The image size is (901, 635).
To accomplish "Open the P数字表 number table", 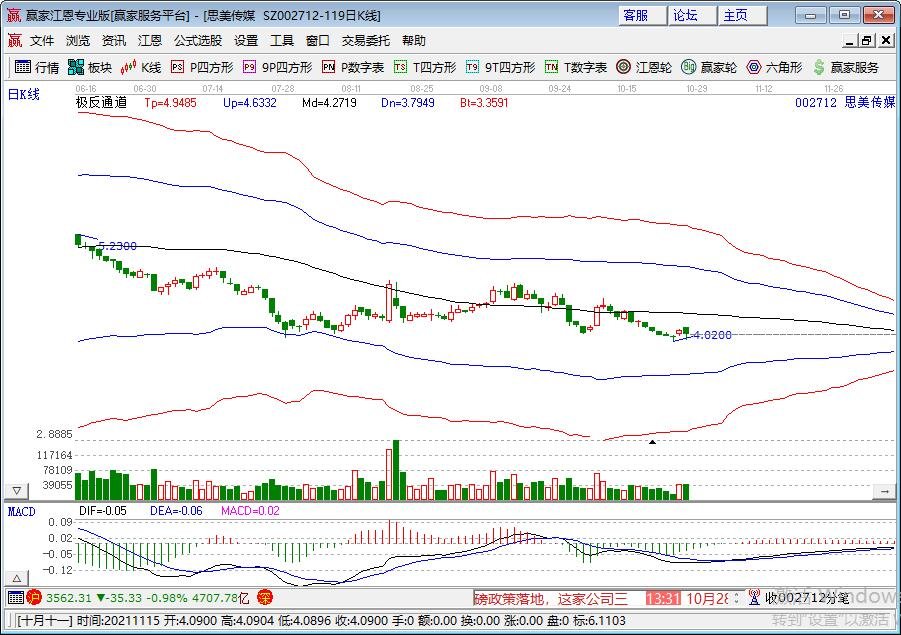I will tap(353, 67).
